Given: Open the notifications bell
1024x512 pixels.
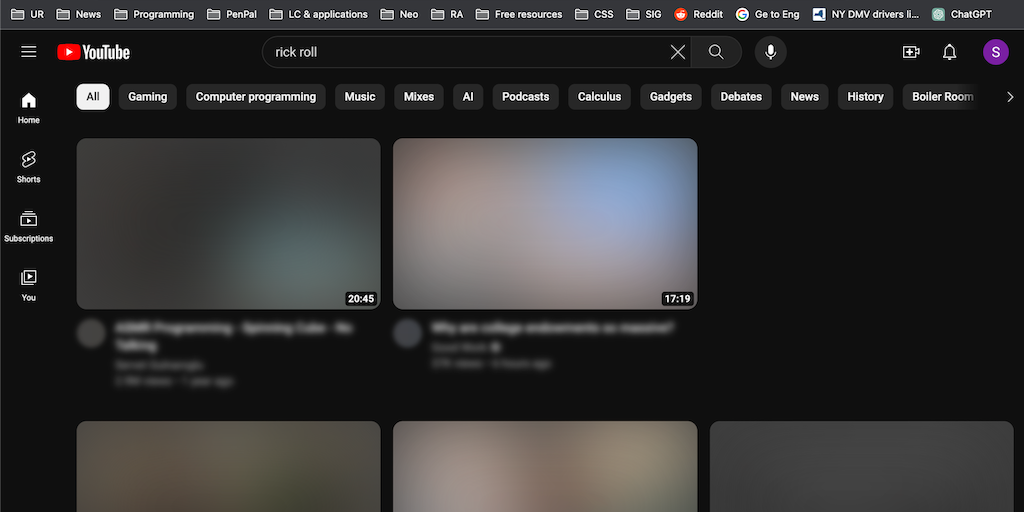Looking at the screenshot, I should (950, 52).
